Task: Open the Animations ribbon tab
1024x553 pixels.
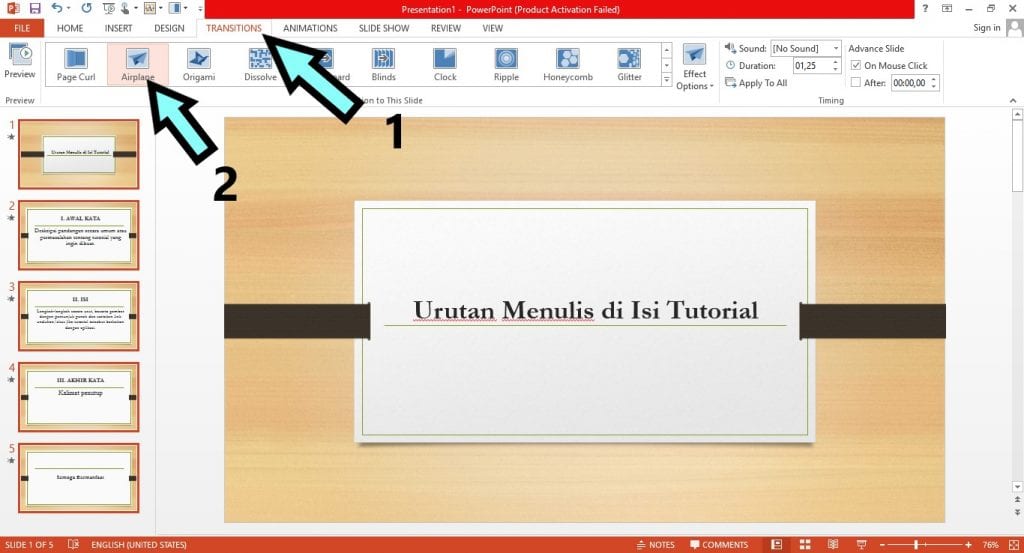Action: point(310,28)
